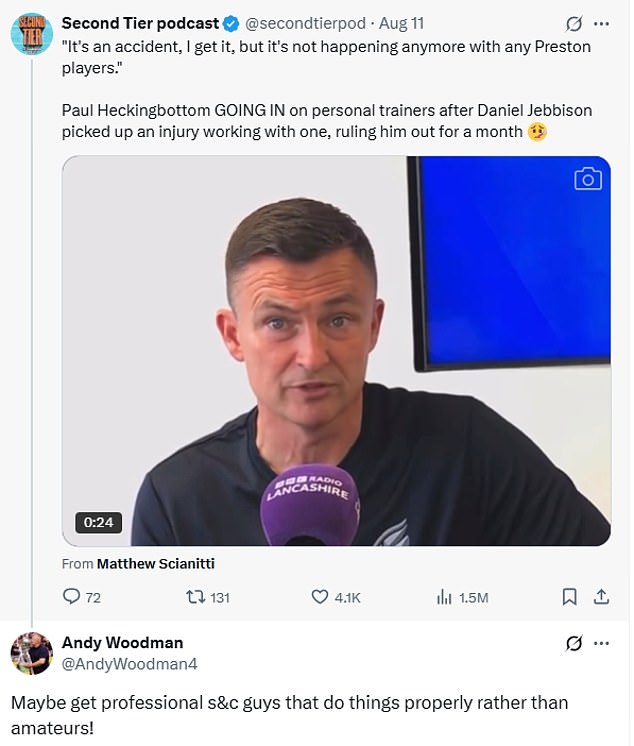Open Andy Woodman's profile picture
Screen dimensions: 634x746
(32, 653)
